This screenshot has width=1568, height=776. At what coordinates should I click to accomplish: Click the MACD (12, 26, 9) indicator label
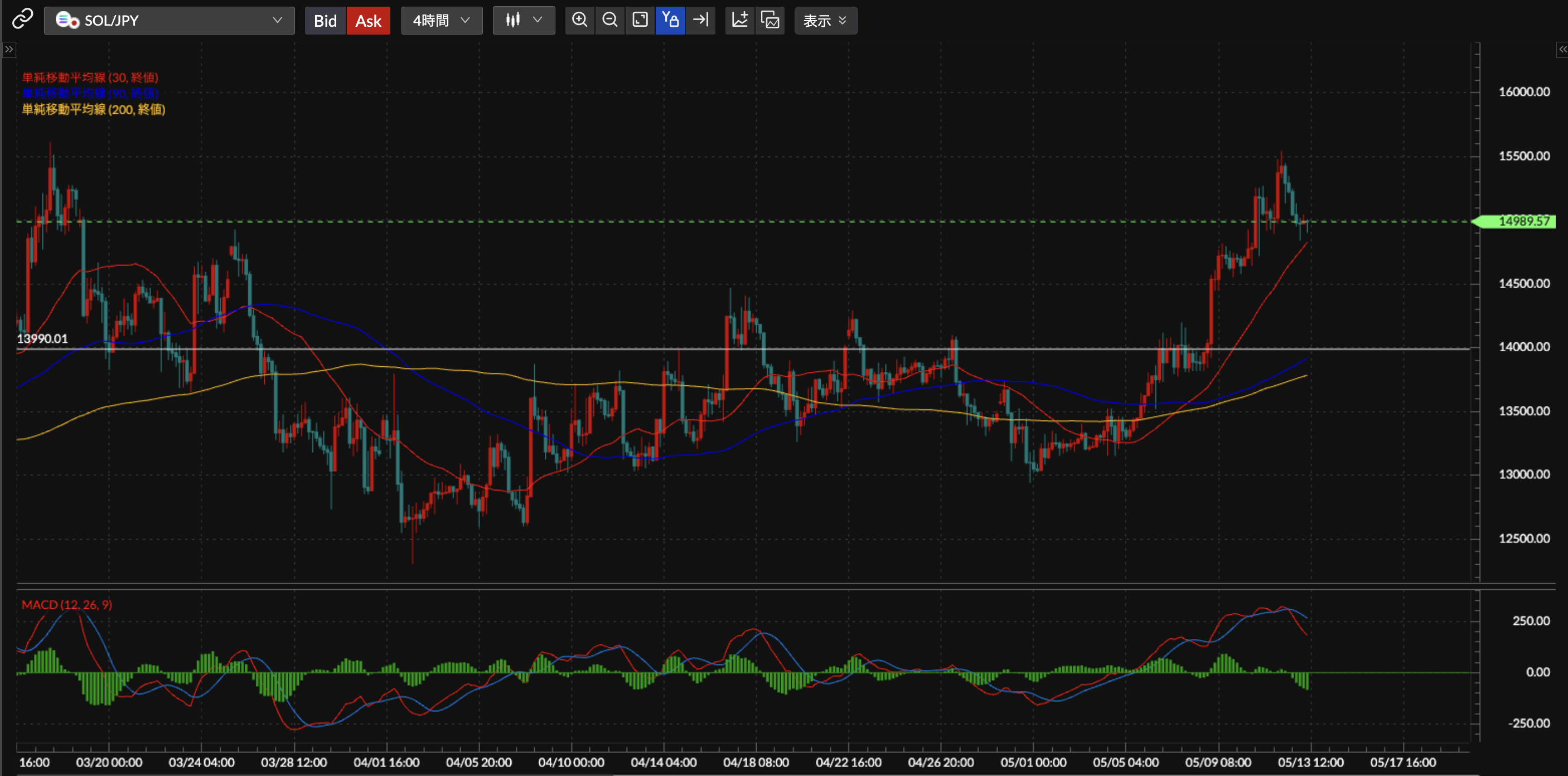tap(67, 604)
